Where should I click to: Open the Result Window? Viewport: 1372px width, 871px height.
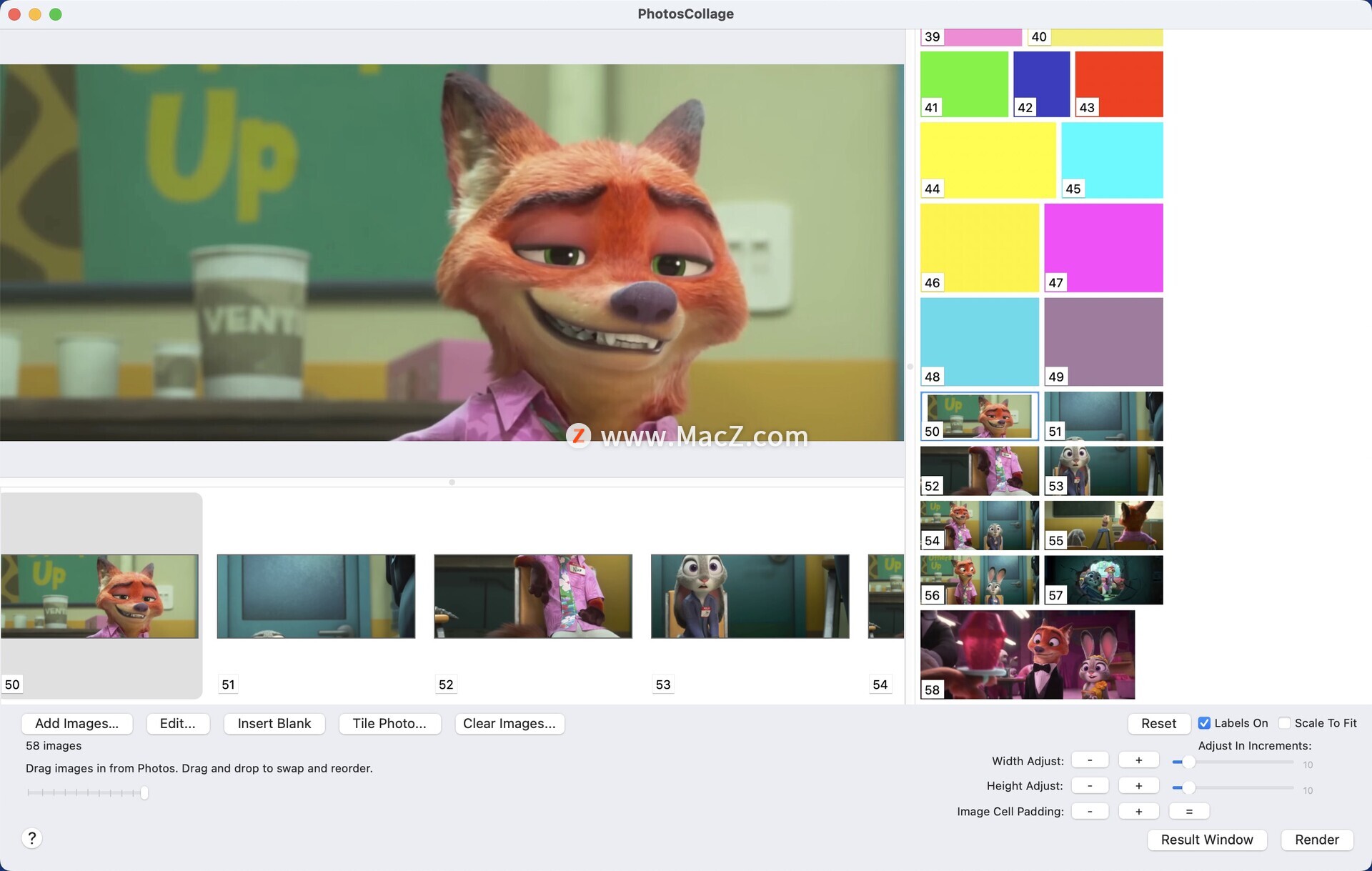(x=1207, y=840)
